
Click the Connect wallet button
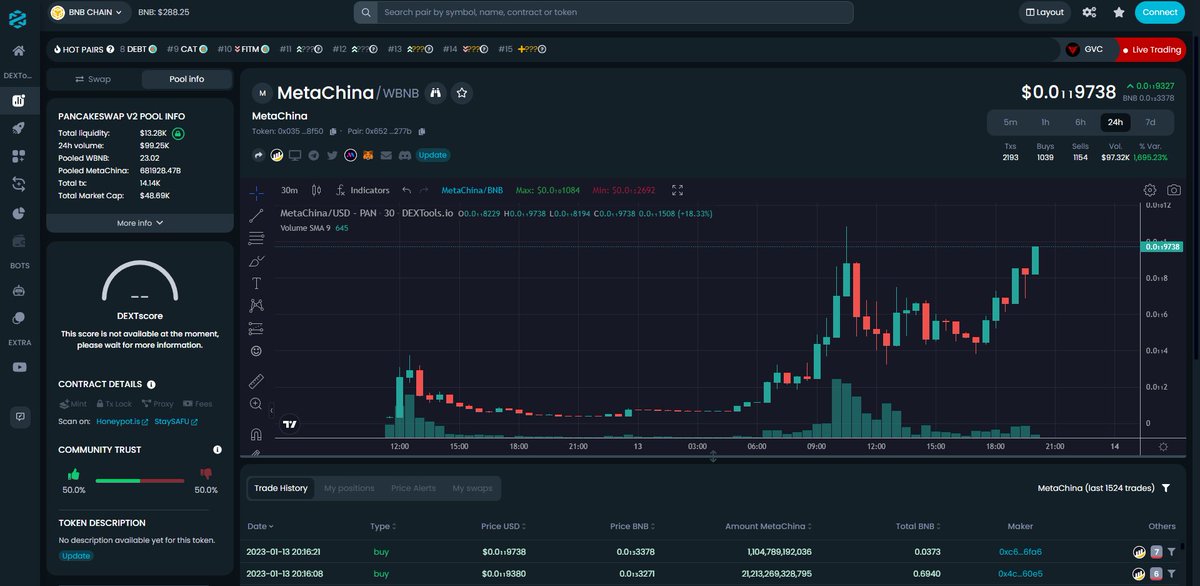point(1160,12)
